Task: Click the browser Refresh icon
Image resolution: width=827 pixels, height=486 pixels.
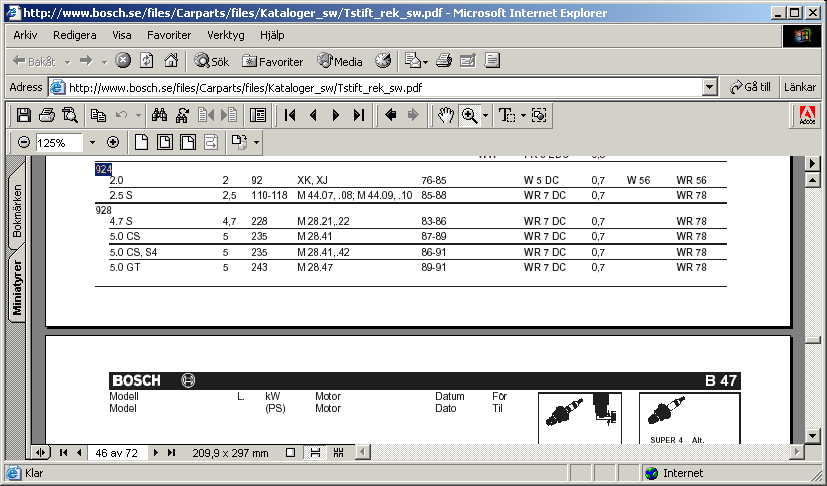Action: pos(147,61)
